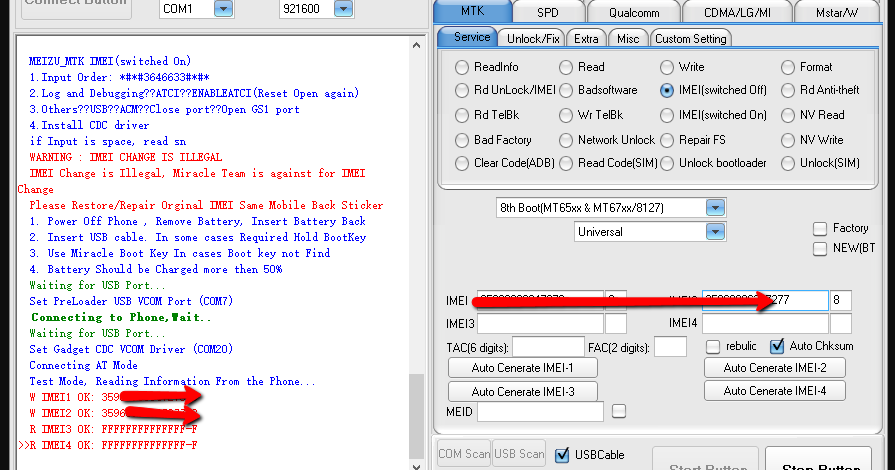Image resolution: width=895 pixels, height=470 pixels.
Task: Tick the checkbox beside MEID field
Action: (619, 411)
